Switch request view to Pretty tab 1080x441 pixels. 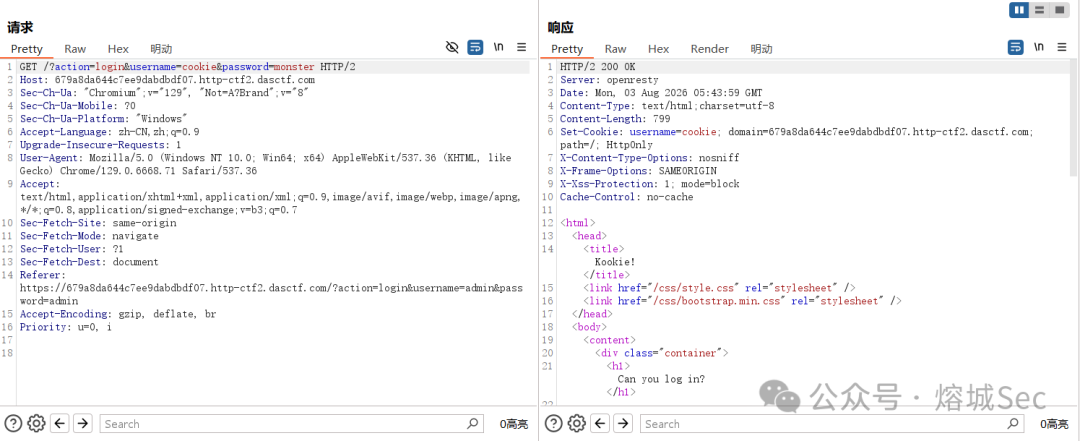click(x=26, y=49)
